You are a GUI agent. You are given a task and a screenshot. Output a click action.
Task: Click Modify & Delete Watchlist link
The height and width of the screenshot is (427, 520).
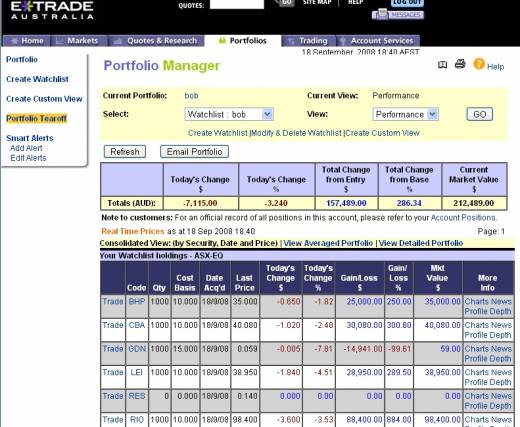(x=296, y=133)
